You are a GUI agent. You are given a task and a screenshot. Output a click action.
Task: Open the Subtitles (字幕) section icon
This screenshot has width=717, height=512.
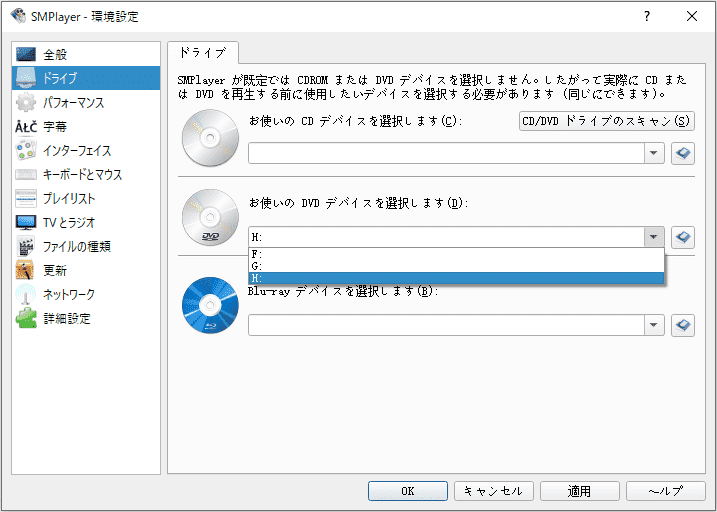[26, 126]
